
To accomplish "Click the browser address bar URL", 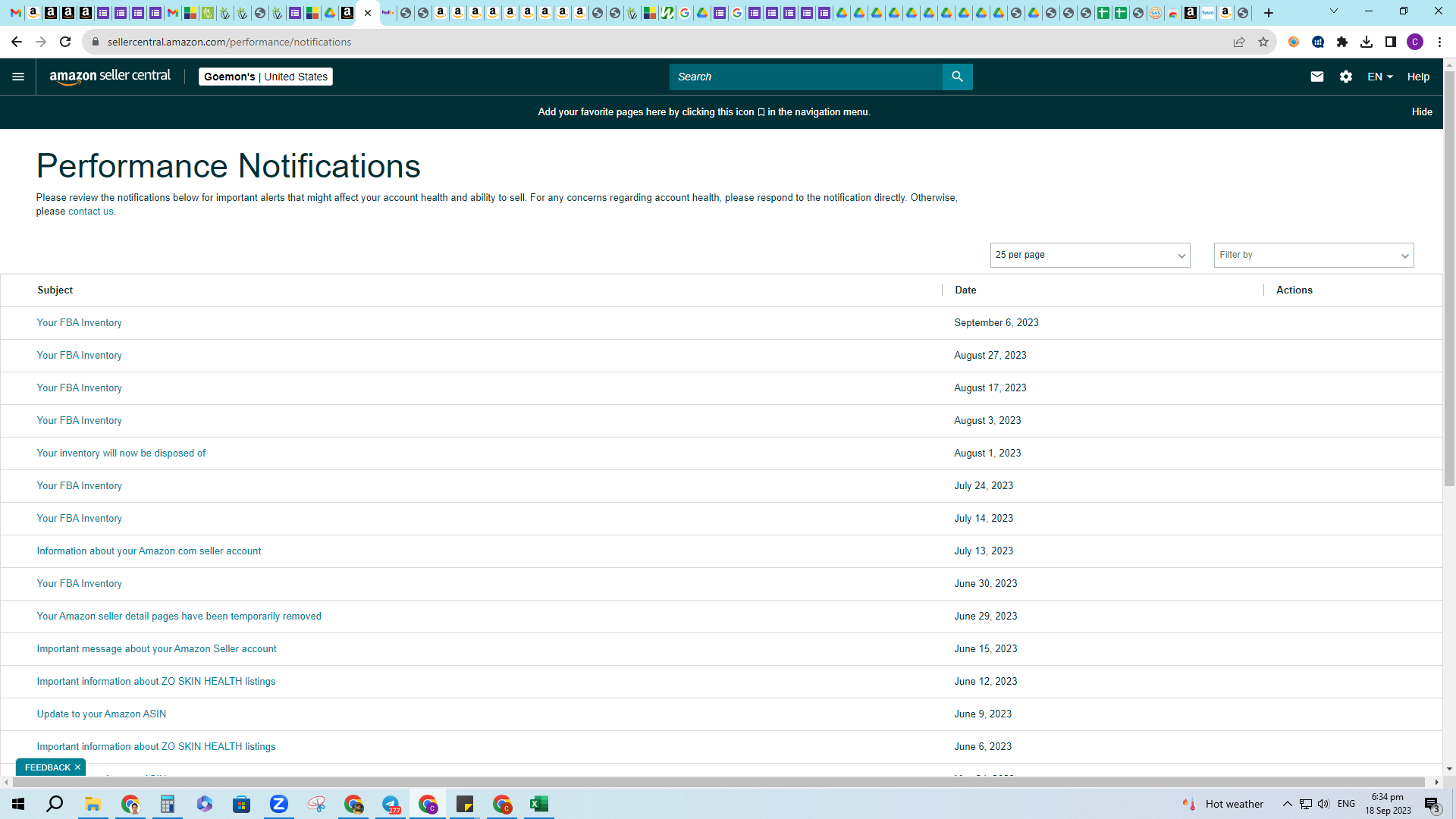I will click(x=229, y=42).
